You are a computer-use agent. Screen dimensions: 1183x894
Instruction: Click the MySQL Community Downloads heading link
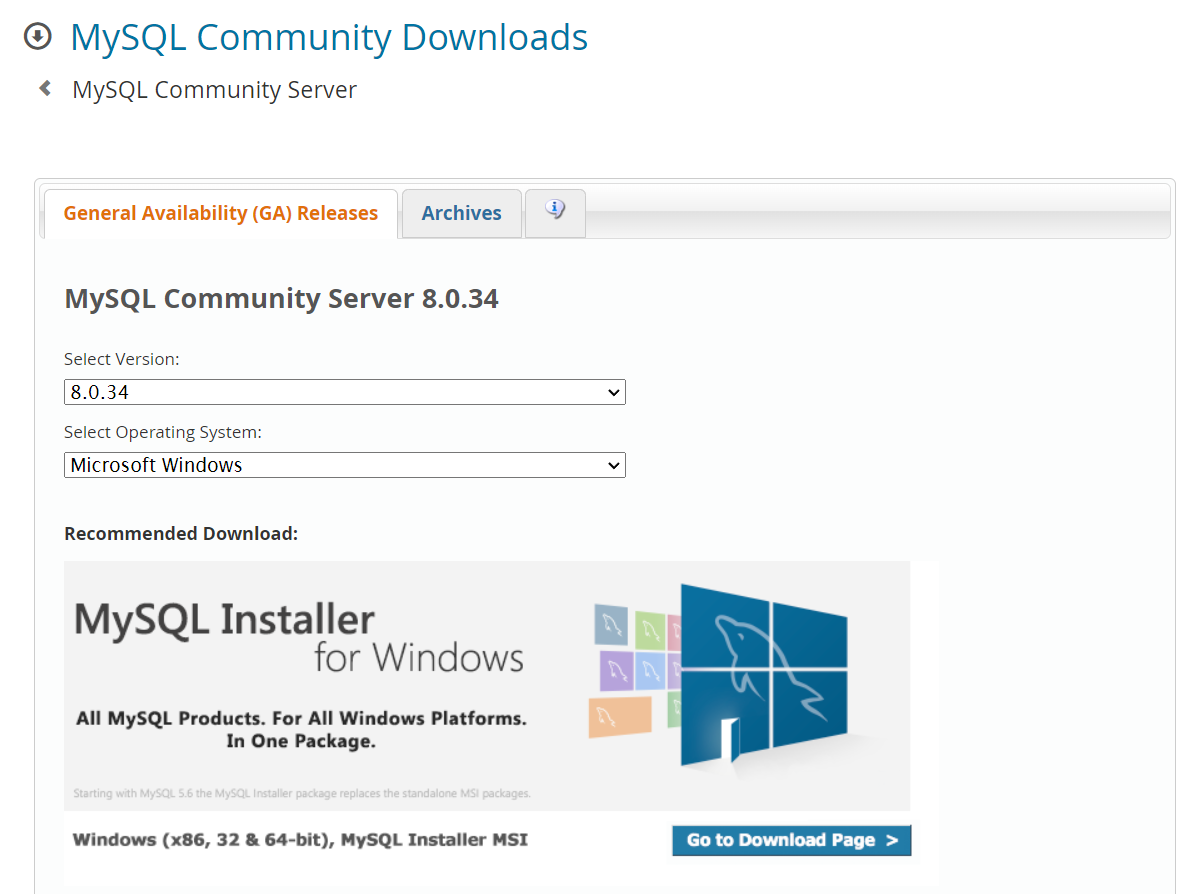pyautogui.click(x=328, y=37)
